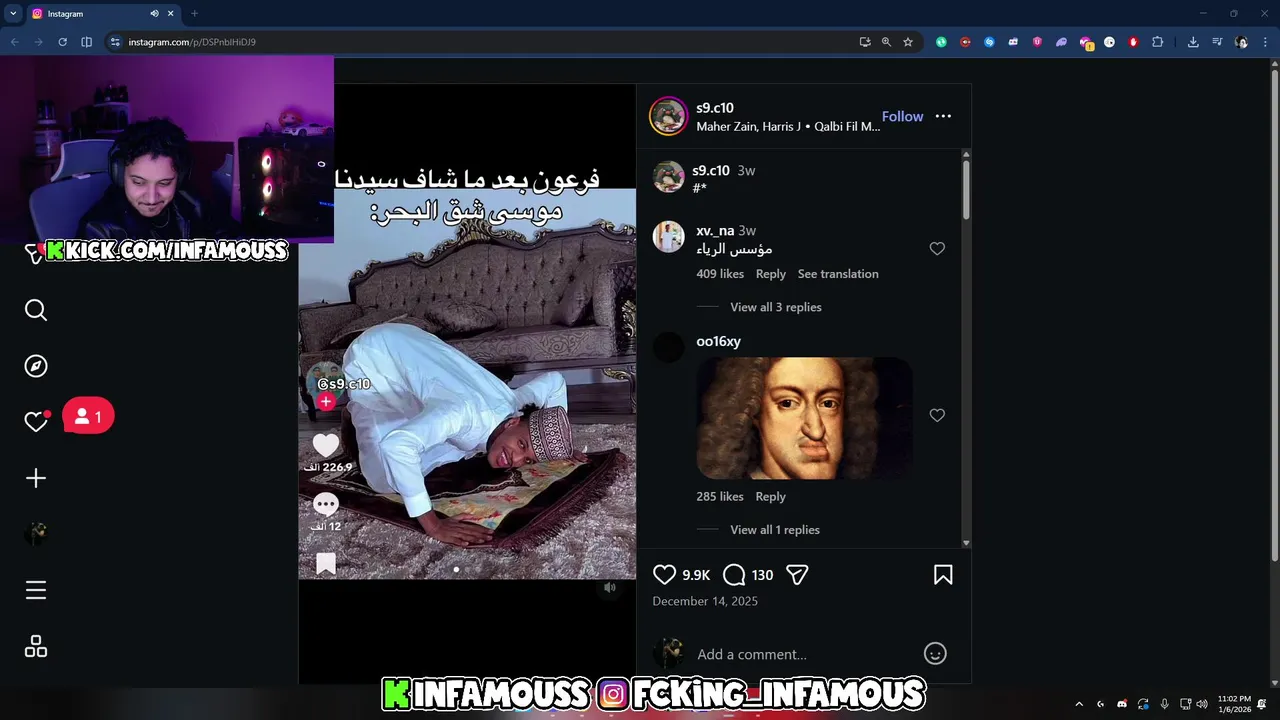This screenshot has width=1280, height=720.
Task: Open the zoom magnifier icon in address bar
Action: point(886,42)
